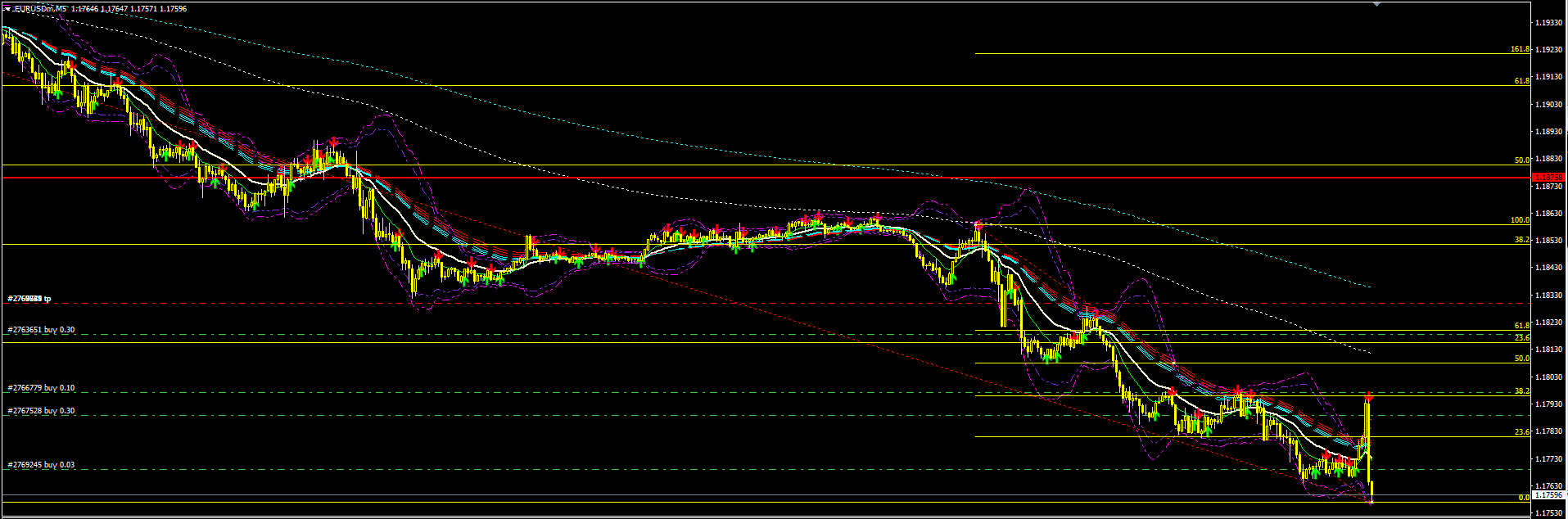Select order label #2769245 buy 0.03
This screenshot has width=1568, height=519.
coord(41,465)
